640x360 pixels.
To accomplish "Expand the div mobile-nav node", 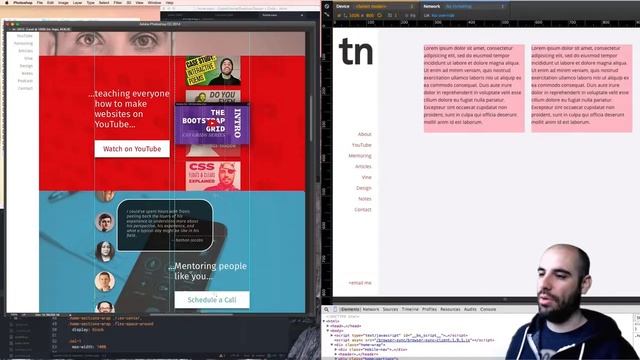I will (x=336, y=350).
